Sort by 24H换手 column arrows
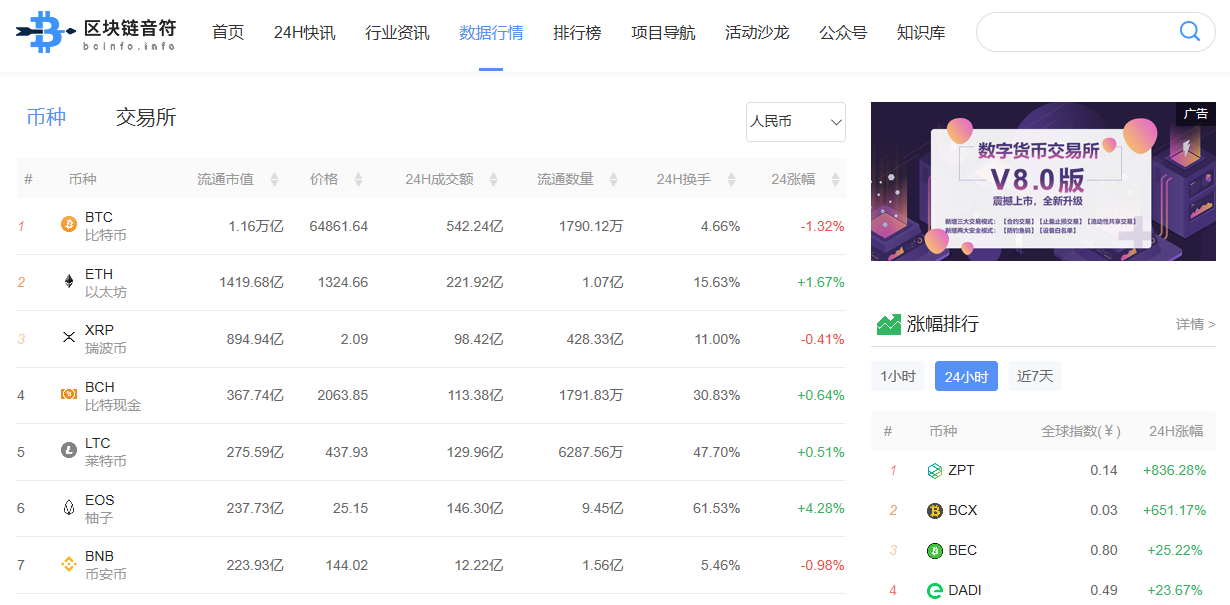The height and width of the screenshot is (605, 1230). 731,180
